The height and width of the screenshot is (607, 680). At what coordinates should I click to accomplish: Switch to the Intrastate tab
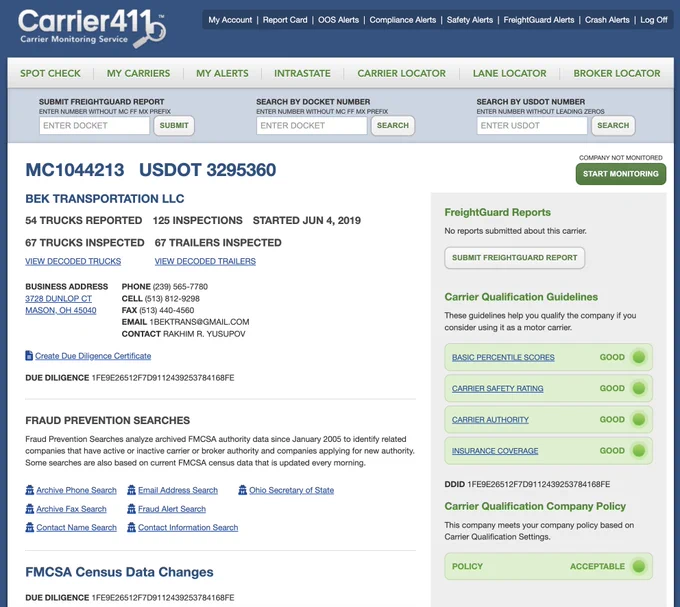[302, 73]
